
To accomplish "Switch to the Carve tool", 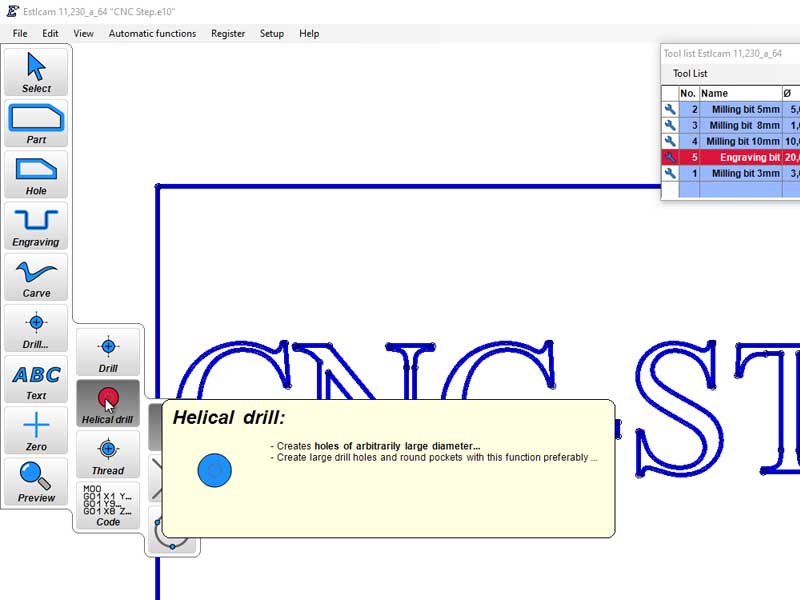I will pyautogui.click(x=36, y=277).
